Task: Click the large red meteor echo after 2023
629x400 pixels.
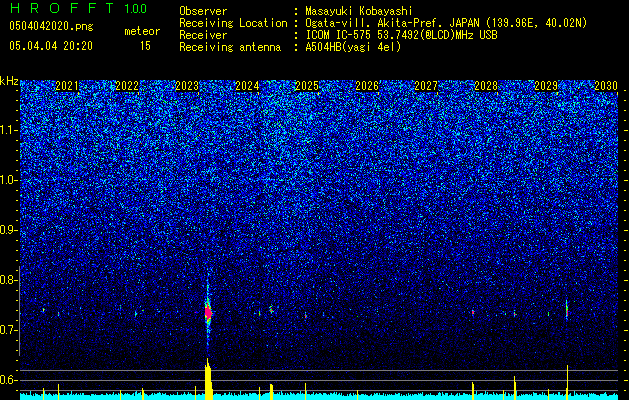Action: pos(208,313)
